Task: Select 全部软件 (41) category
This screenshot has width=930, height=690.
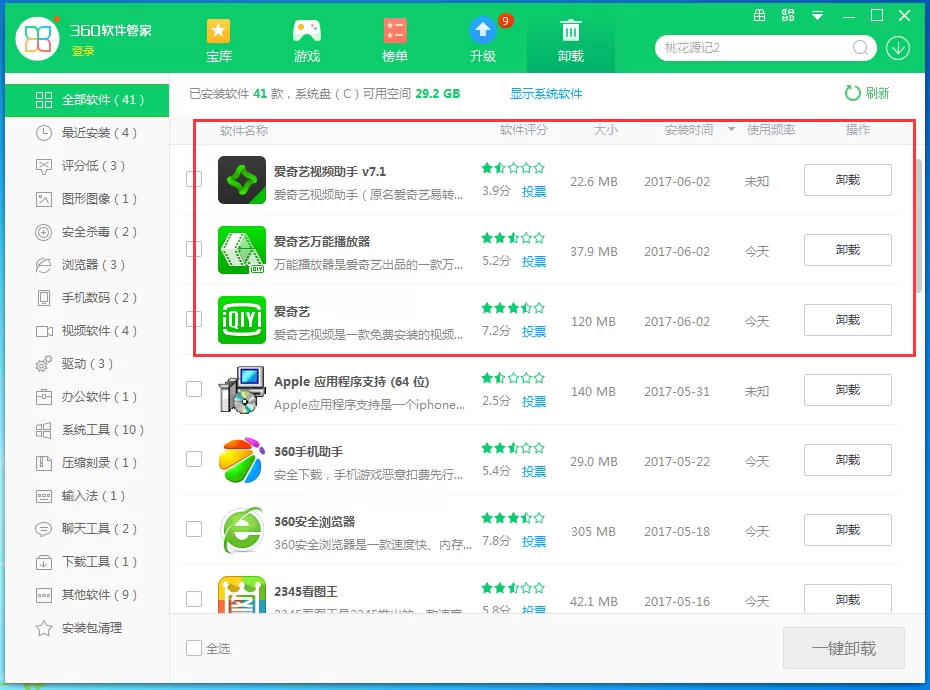Action: (x=87, y=100)
